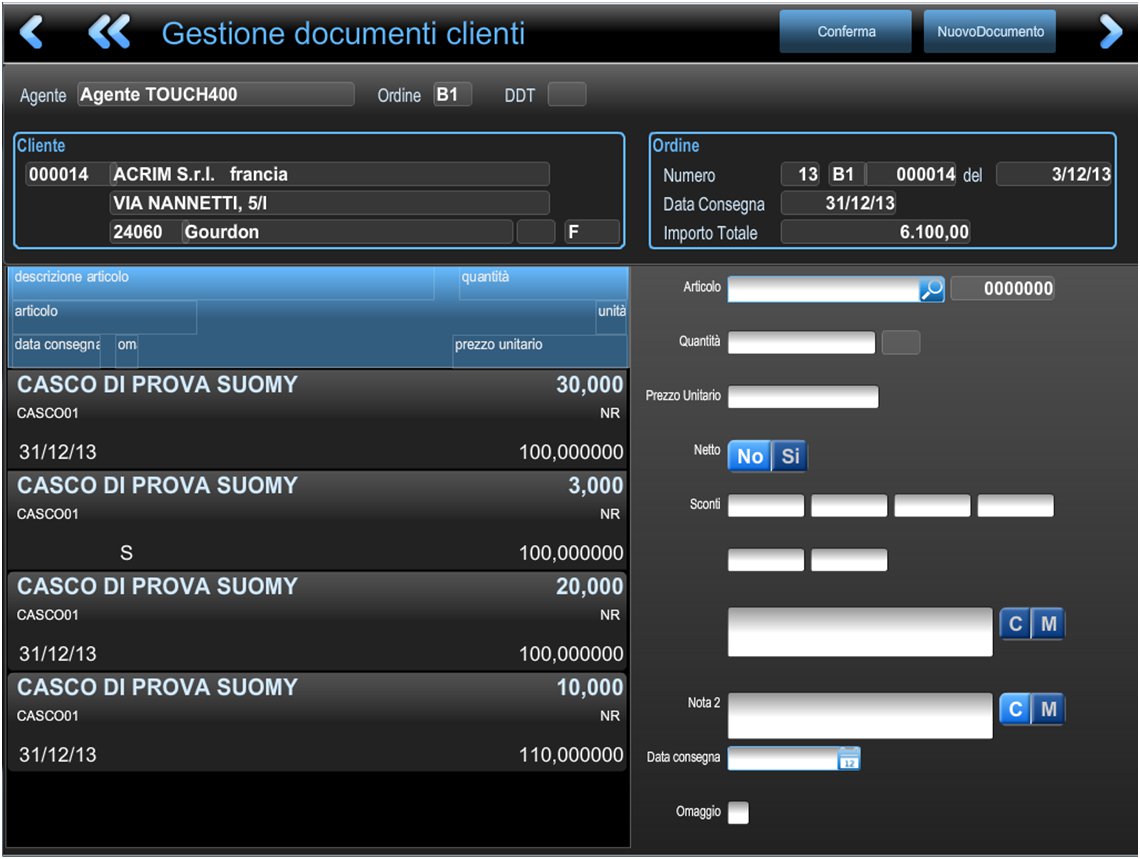
Task: Click the fourth Sconti field on the top row
Action: [1016, 506]
